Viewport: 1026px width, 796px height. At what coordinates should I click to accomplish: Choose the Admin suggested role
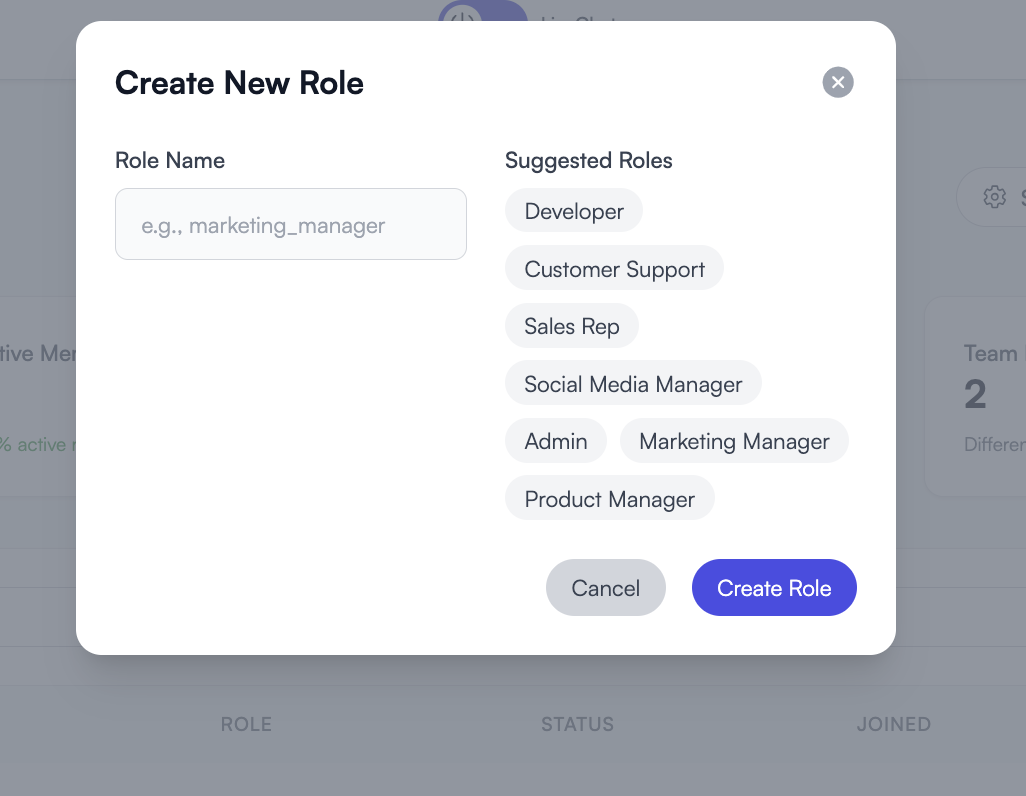coord(556,441)
